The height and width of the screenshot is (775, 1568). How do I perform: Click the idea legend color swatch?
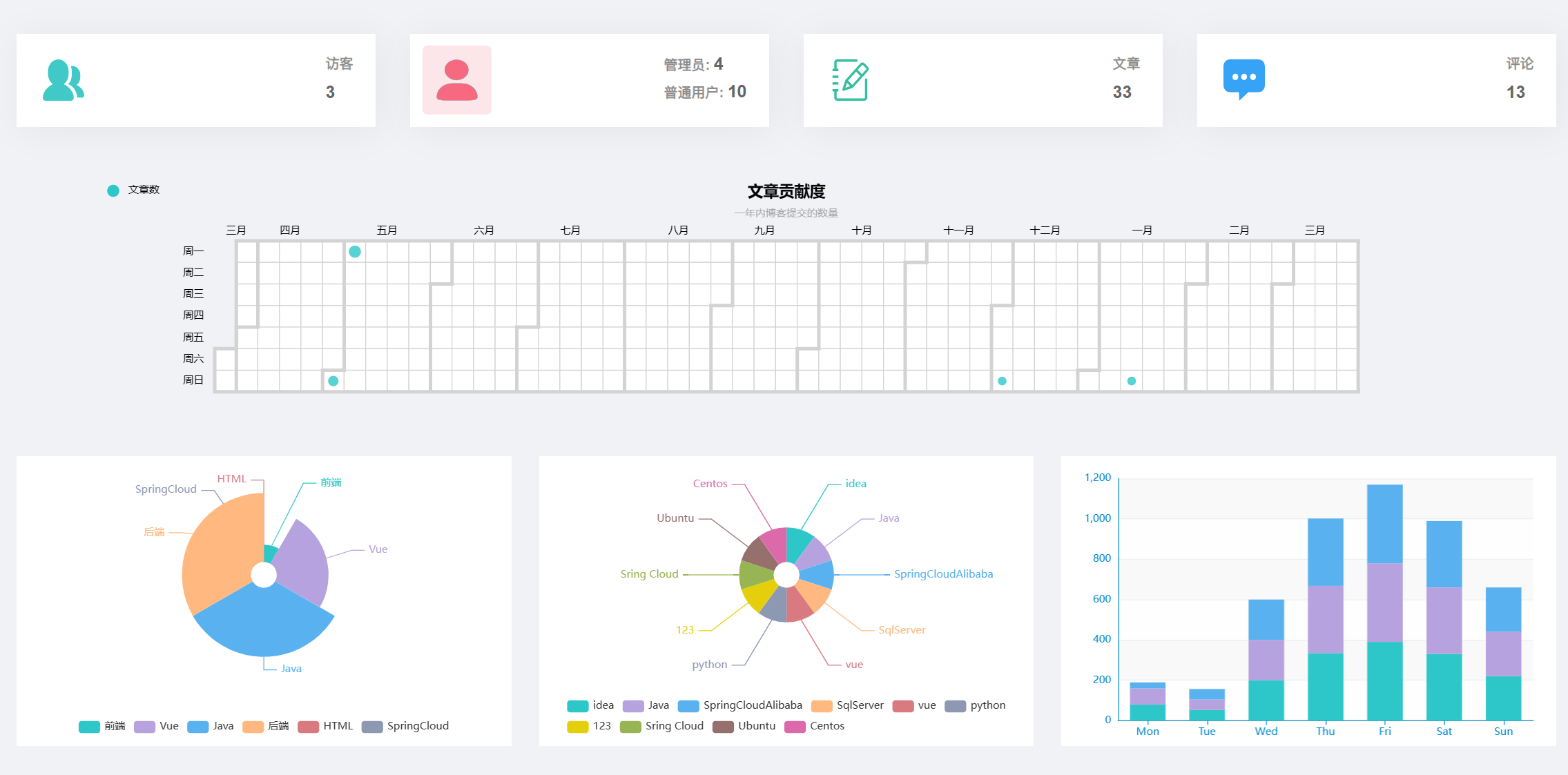[577, 705]
